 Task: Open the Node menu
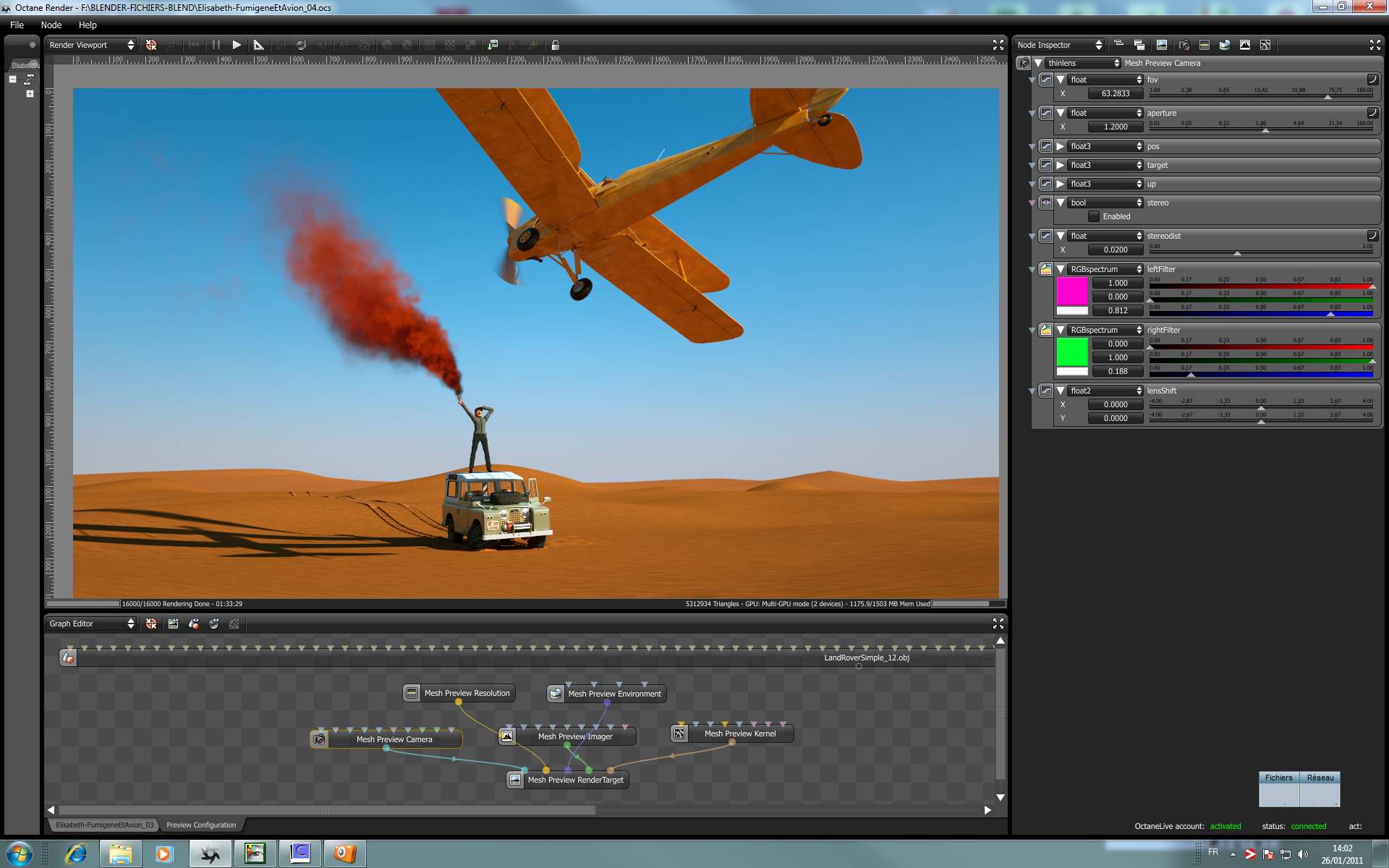tap(51, 25)
